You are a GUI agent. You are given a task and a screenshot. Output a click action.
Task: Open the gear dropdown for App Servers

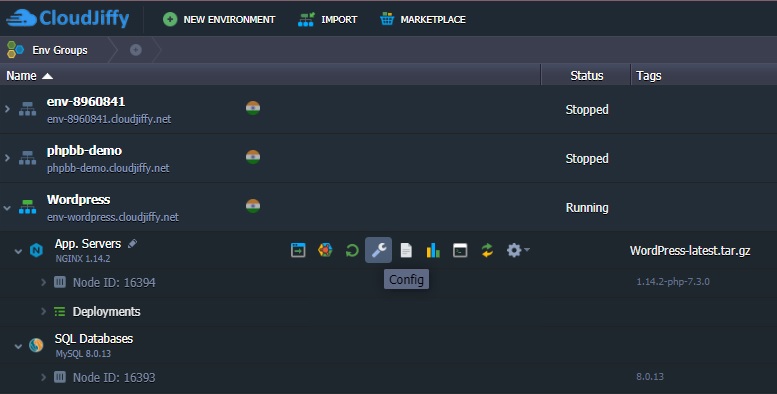(518, 250)
